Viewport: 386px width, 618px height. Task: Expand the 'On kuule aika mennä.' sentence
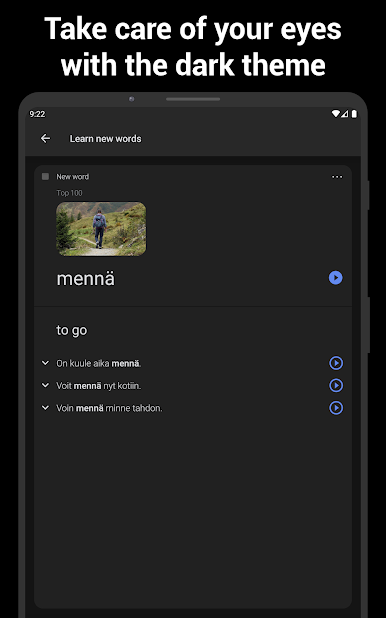tap(45, 363)
